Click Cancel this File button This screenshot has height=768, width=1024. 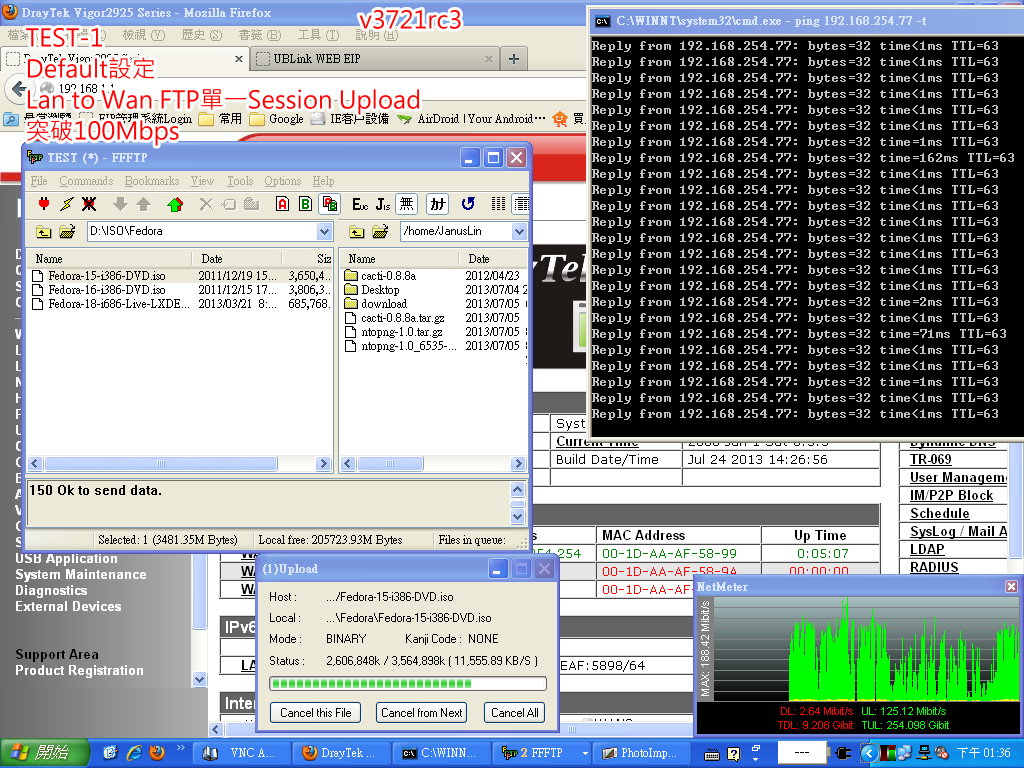(x=315, y=712)
